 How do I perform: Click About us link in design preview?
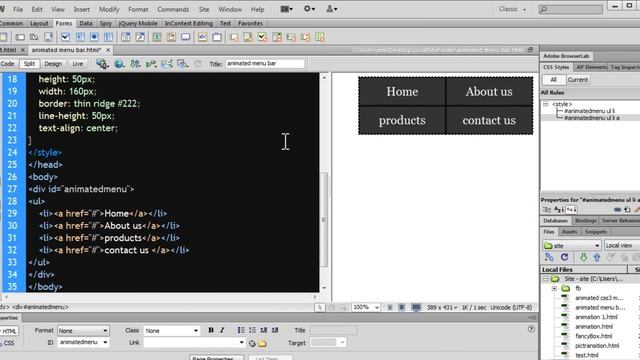click(489, 91)
